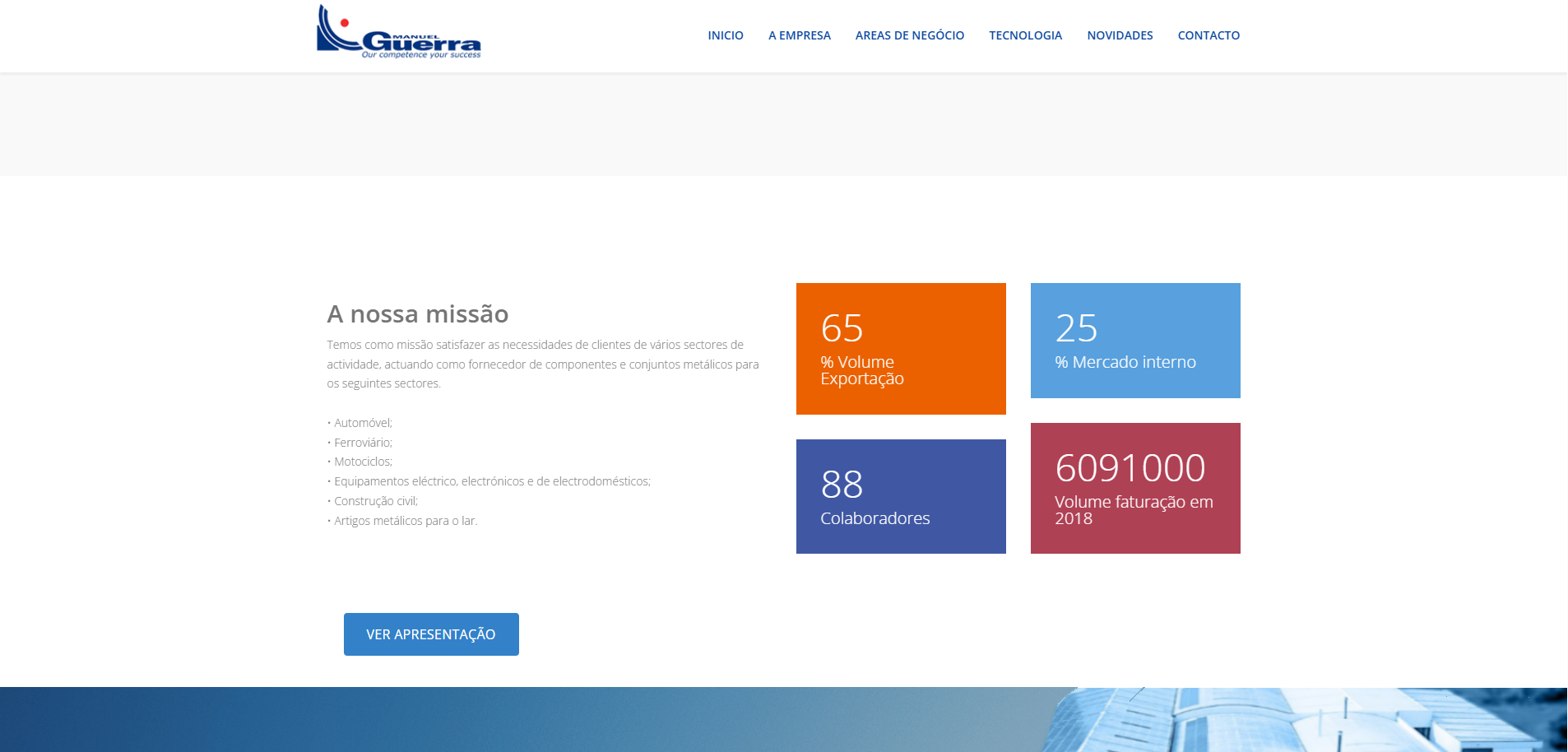Viewport: 1568px width, 752px height.
Task: Click the orange 65 % Volume Exportação tile
Action: 900,348
